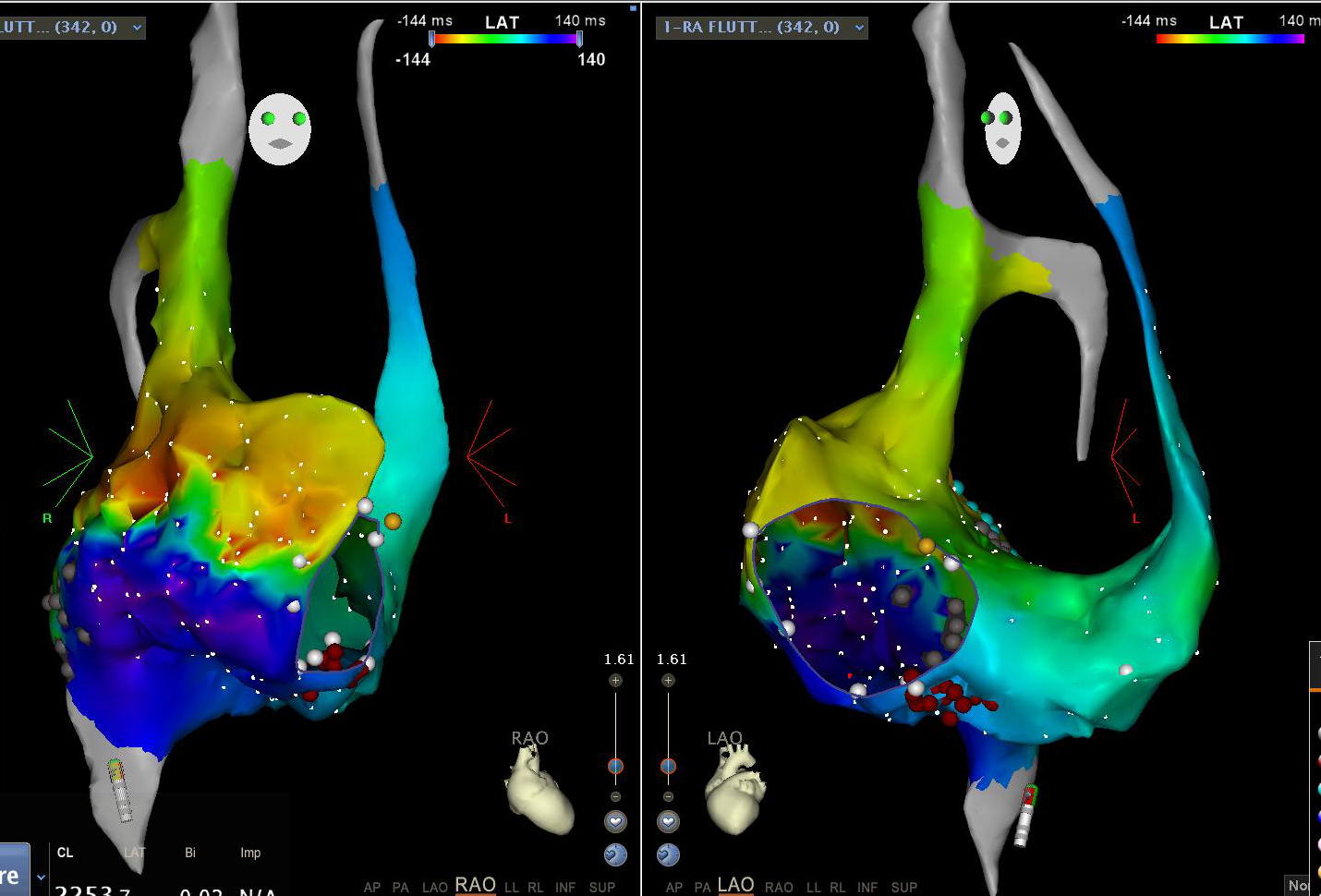1321x896 pixels.
Task: Click the zoom out minus button in right view
Action: (x=668, y=796)
